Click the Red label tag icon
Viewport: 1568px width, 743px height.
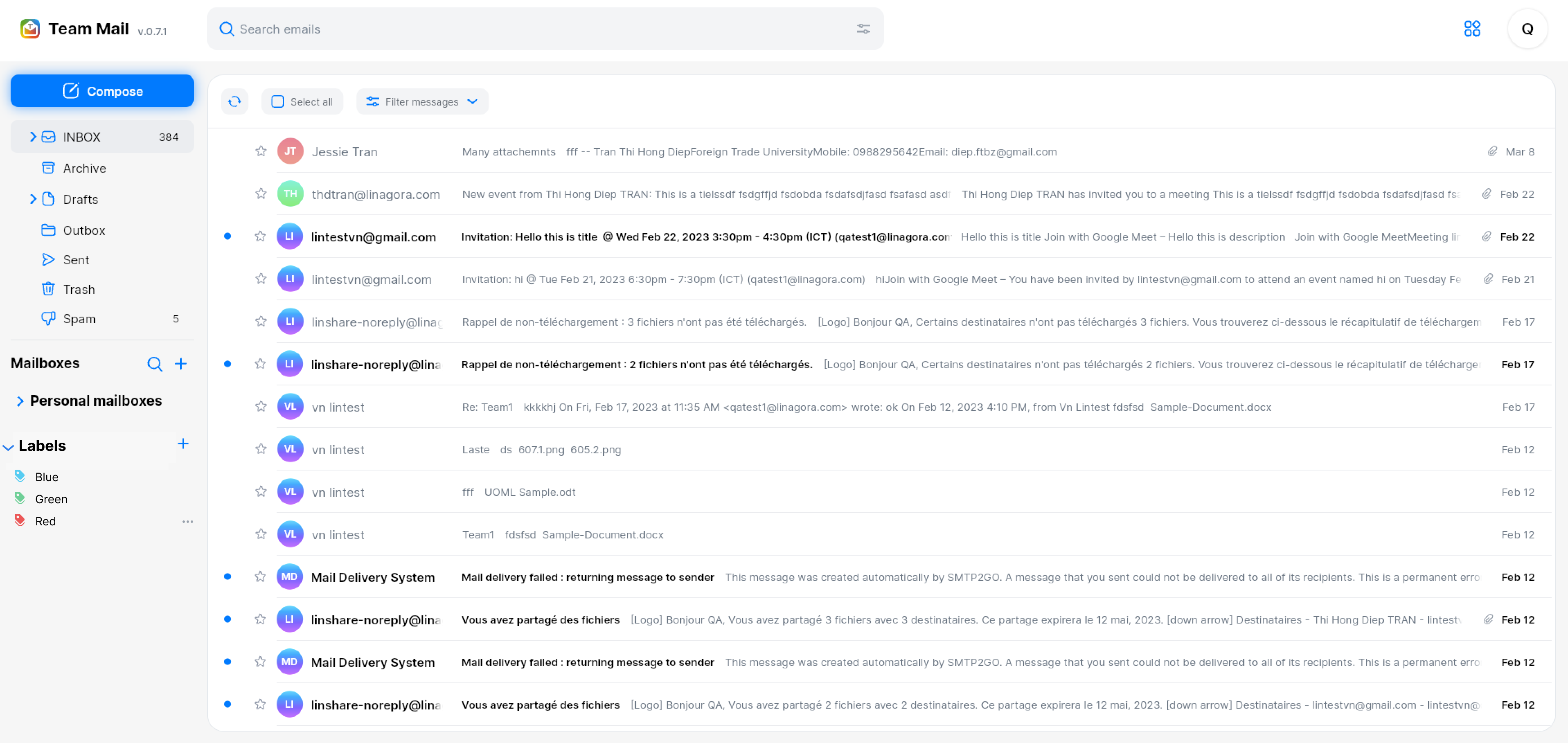20,520
